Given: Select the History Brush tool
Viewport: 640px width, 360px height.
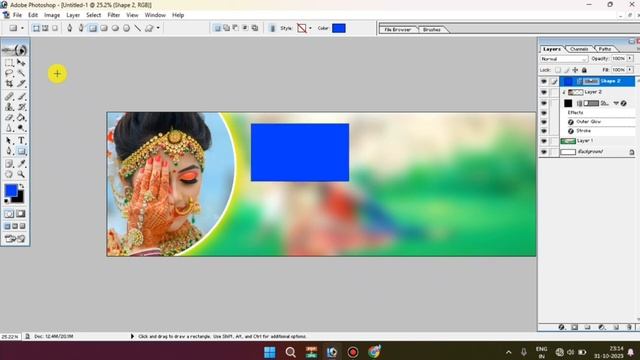Looking at the screenshot, I should pos(21,107).
